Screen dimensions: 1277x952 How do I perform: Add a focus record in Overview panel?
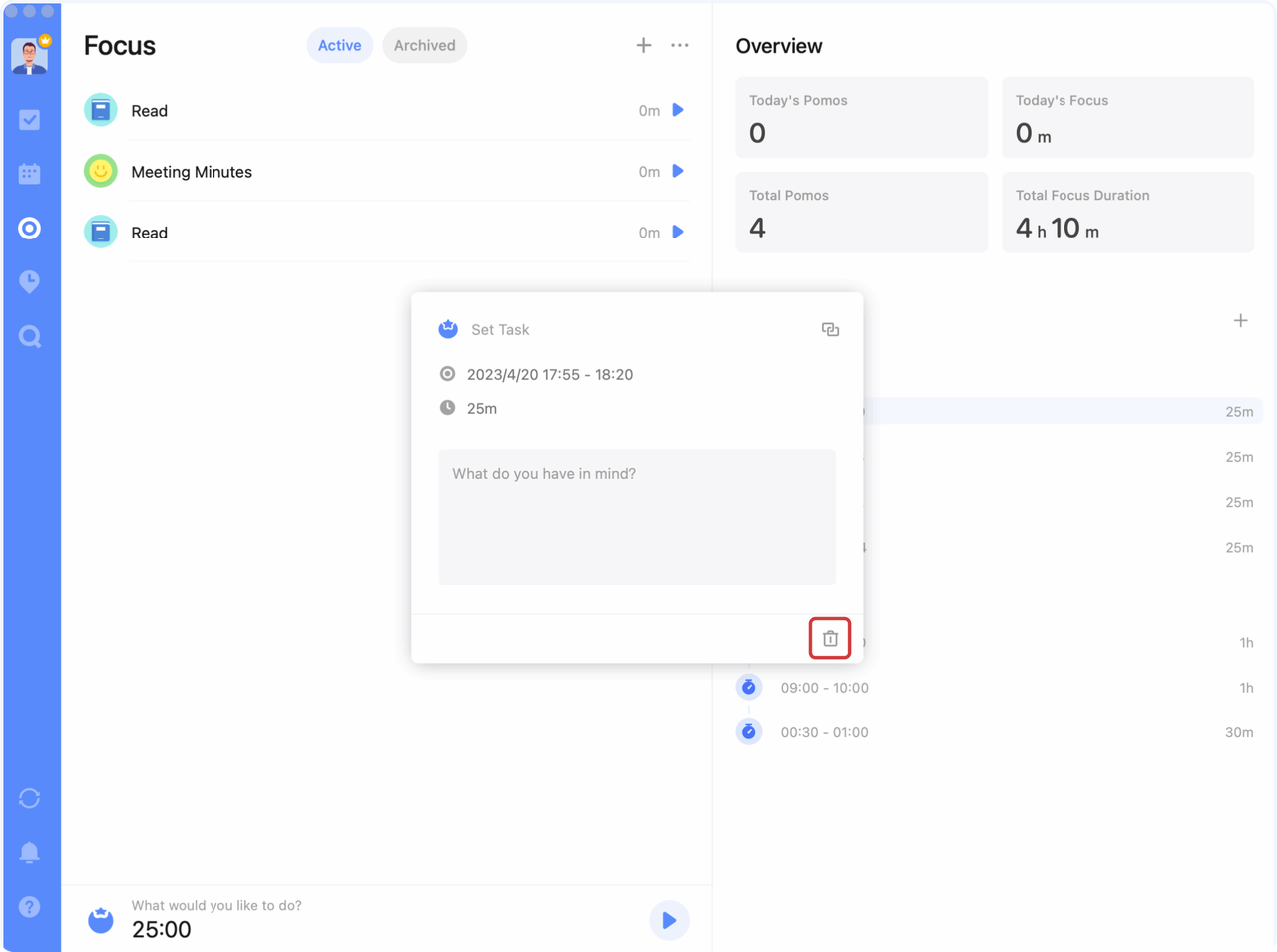(x=1240, y=321)
